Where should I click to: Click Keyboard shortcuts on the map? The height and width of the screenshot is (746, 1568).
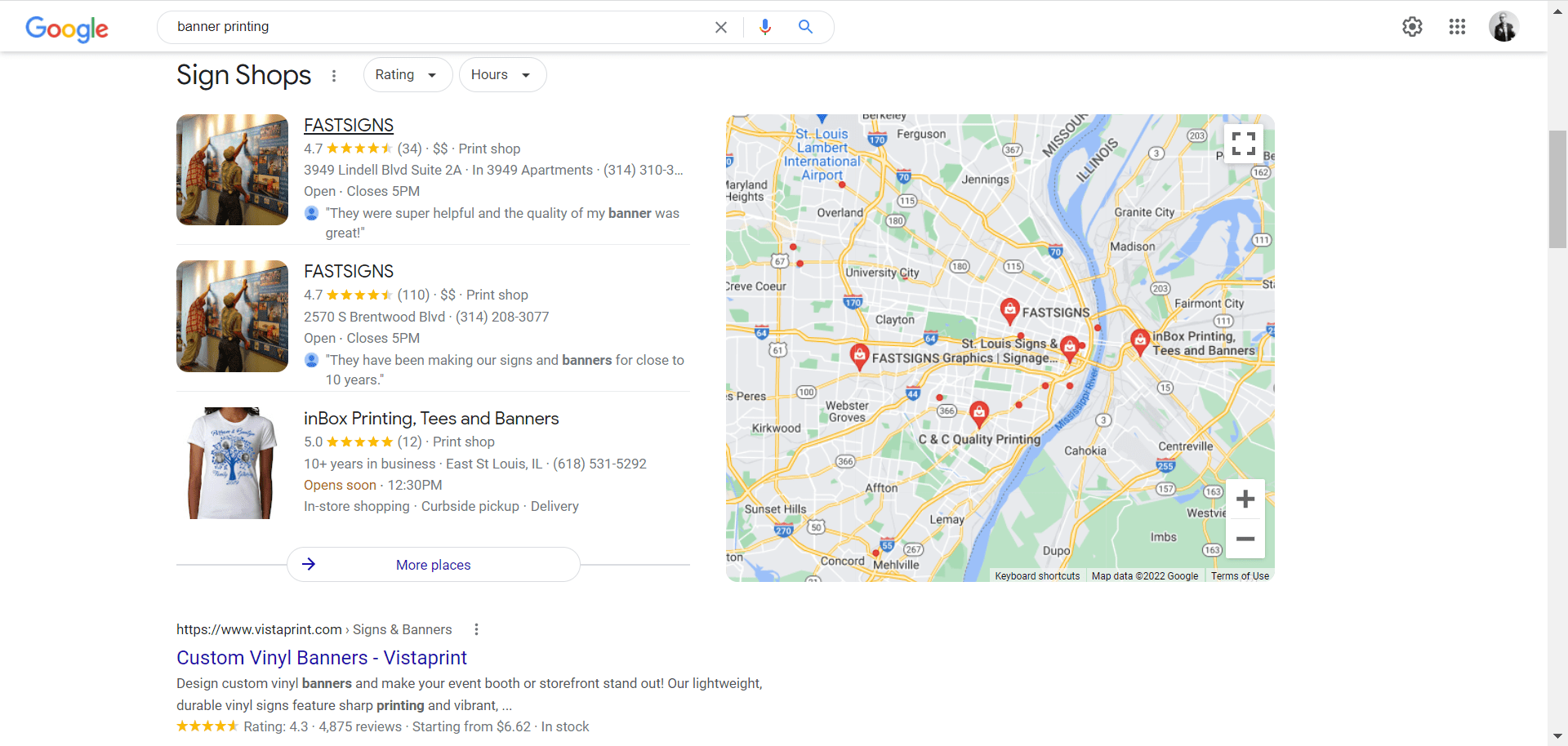[1037, 576]
